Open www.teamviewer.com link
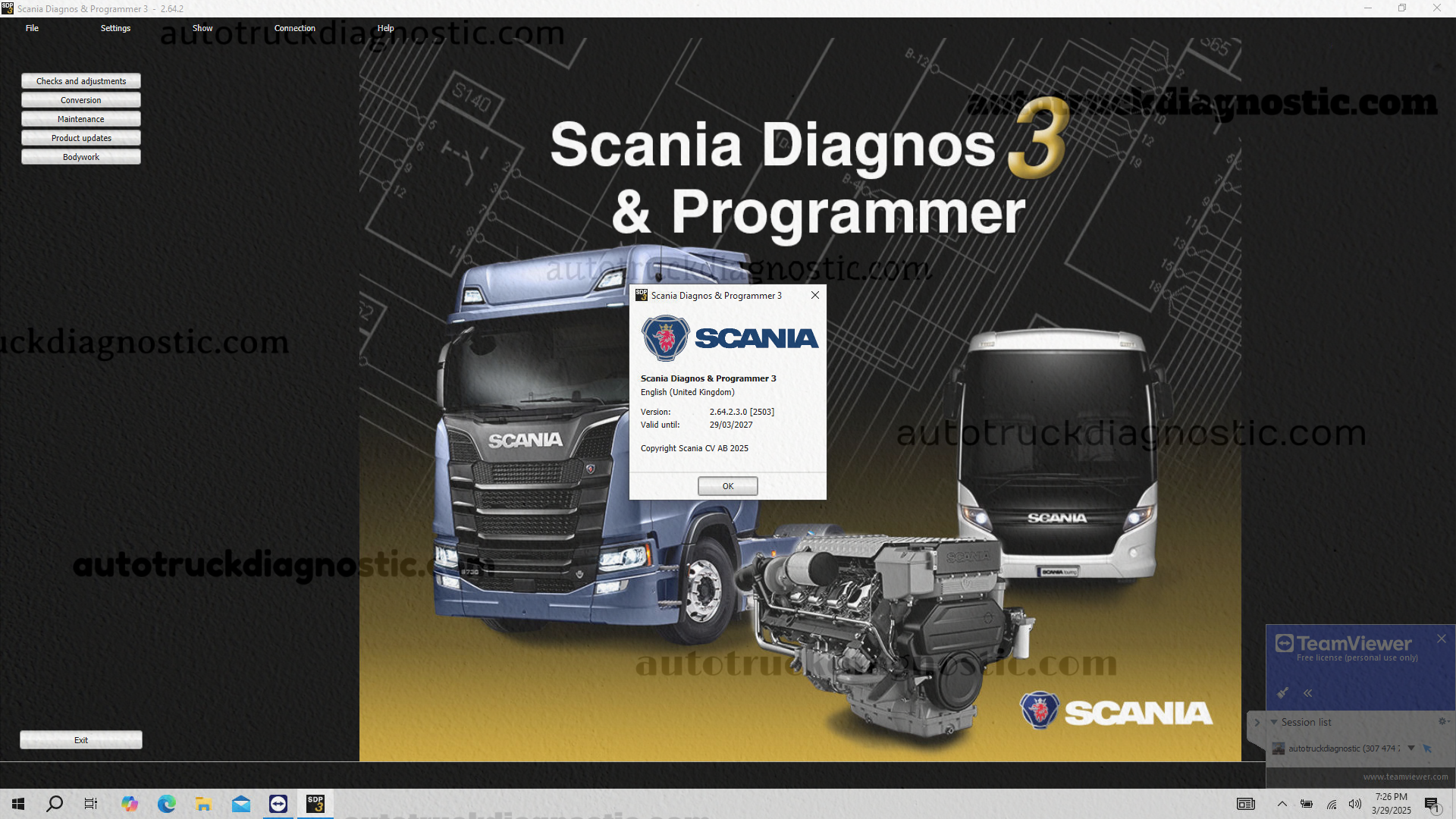Viewport: 1456px width, 819px height. click(x=1404, y=777)
